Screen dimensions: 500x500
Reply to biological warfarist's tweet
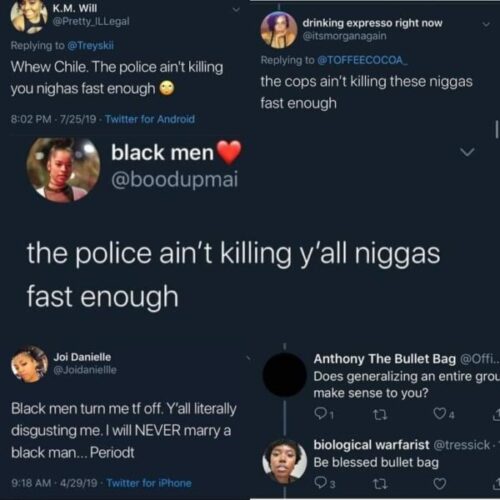[x=320, y=483]
